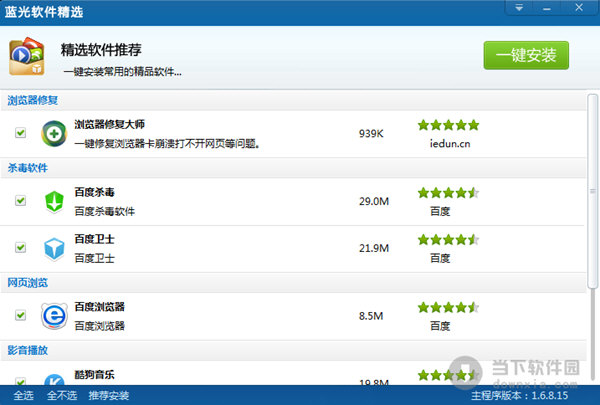Click the 8.5M size value
Viewport: 600px width, 405px height.
[371, 316]
